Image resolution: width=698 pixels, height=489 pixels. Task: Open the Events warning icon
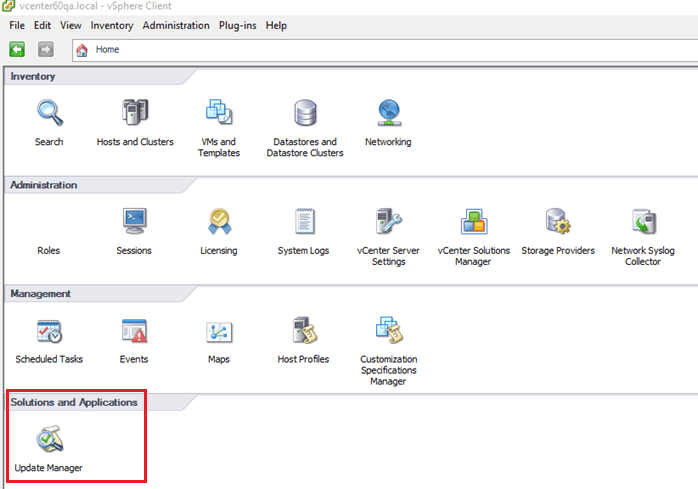coord(134,330)
